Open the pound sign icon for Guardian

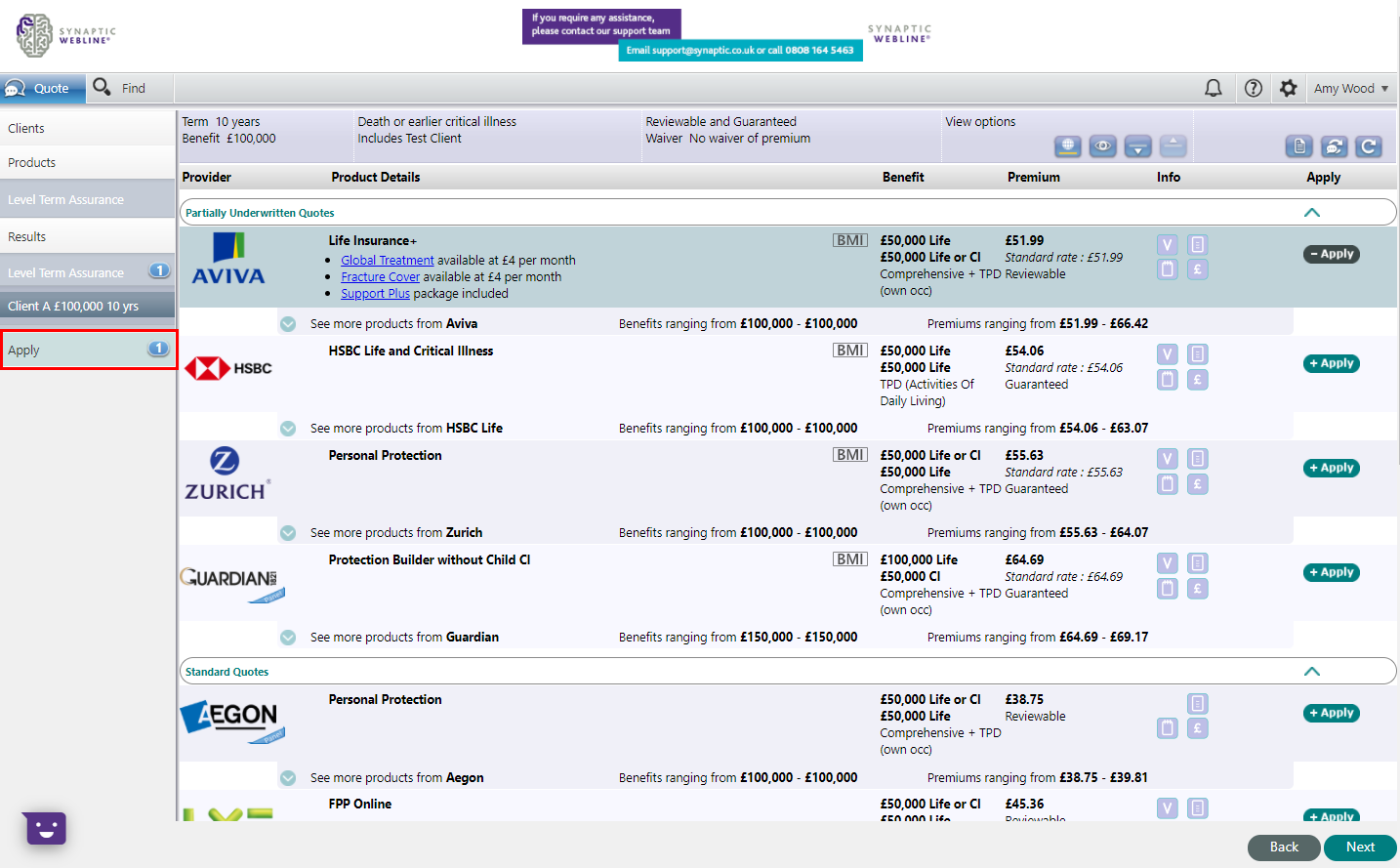(x=1198, y=589)
